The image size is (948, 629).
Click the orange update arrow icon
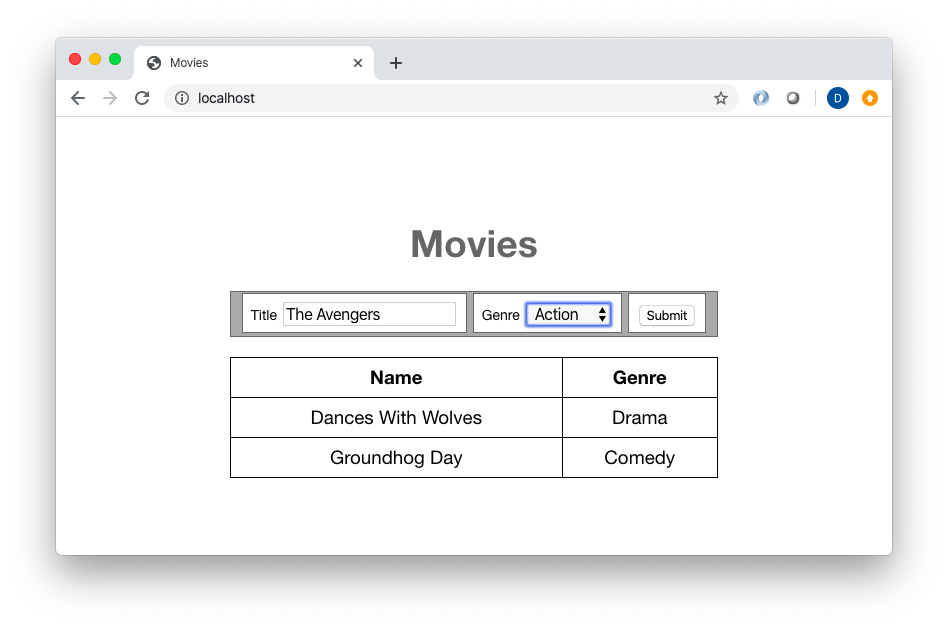869,98
